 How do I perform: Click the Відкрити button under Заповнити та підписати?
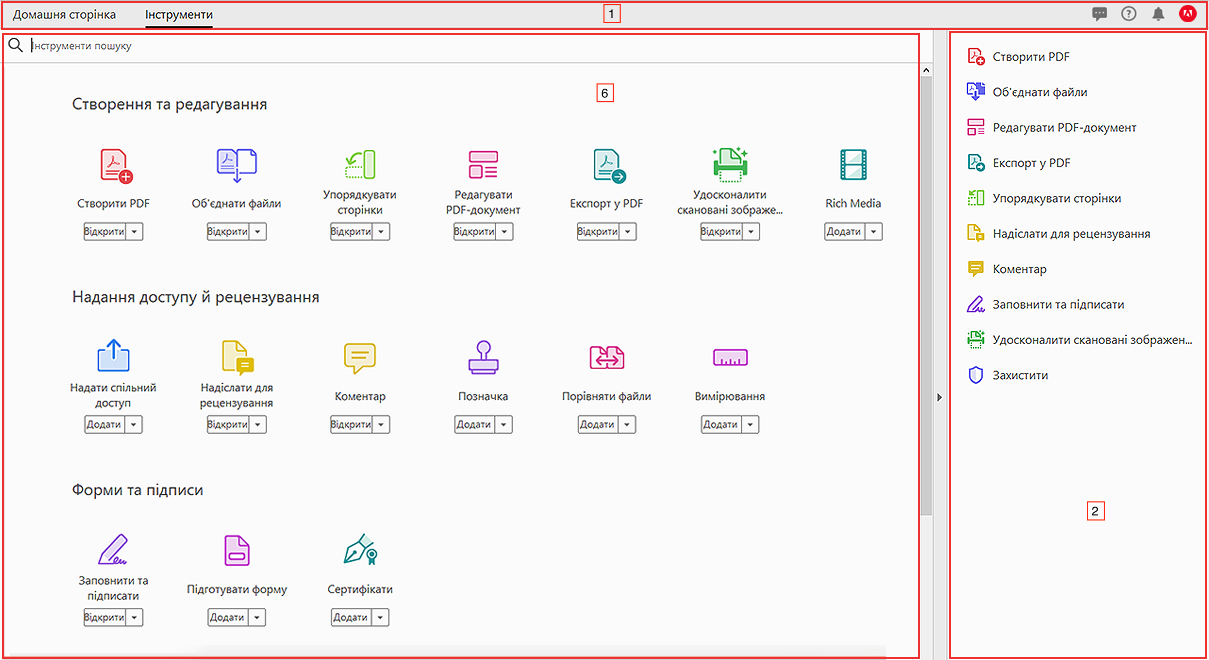(x=105, y=618)
